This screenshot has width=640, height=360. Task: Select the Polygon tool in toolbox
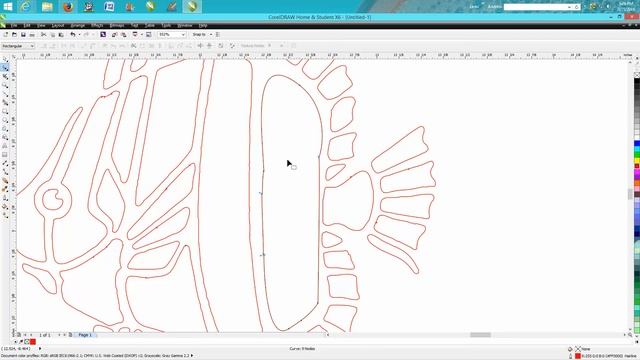[5, 129]
